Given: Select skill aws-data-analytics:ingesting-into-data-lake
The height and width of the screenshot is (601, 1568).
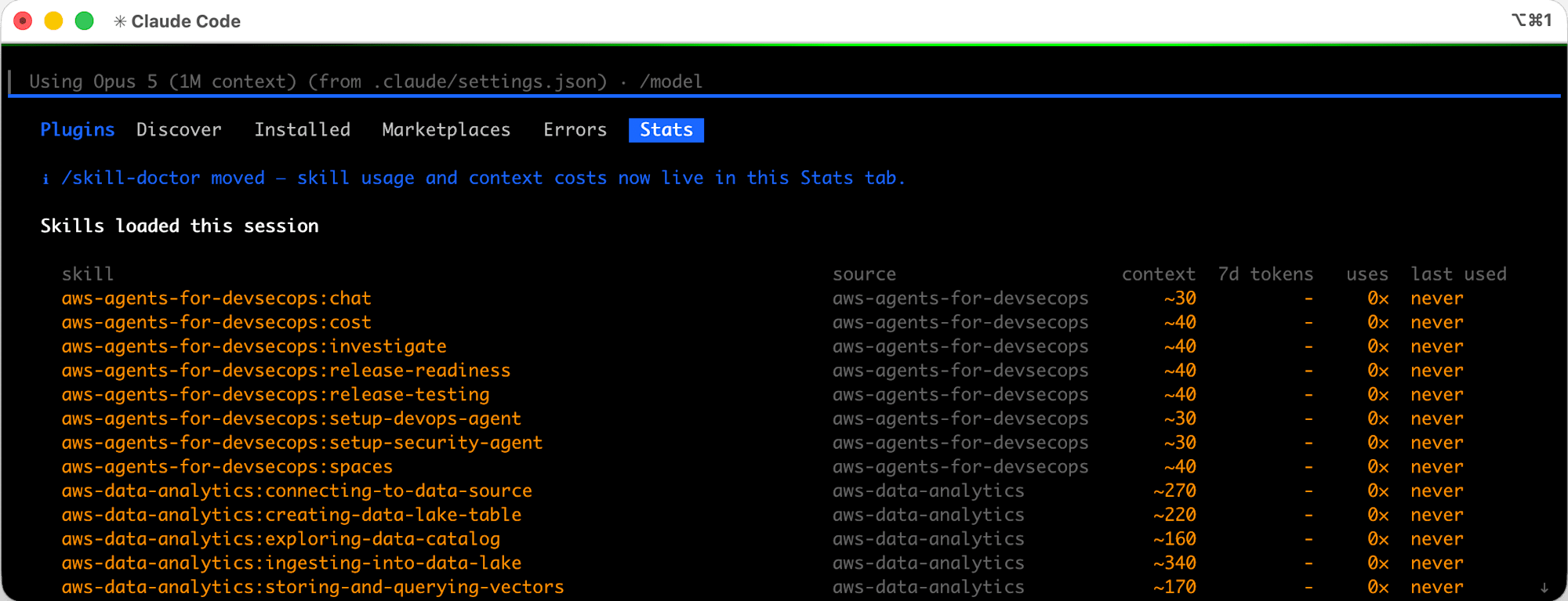Looking at the screenshot, I should point(292,563).
